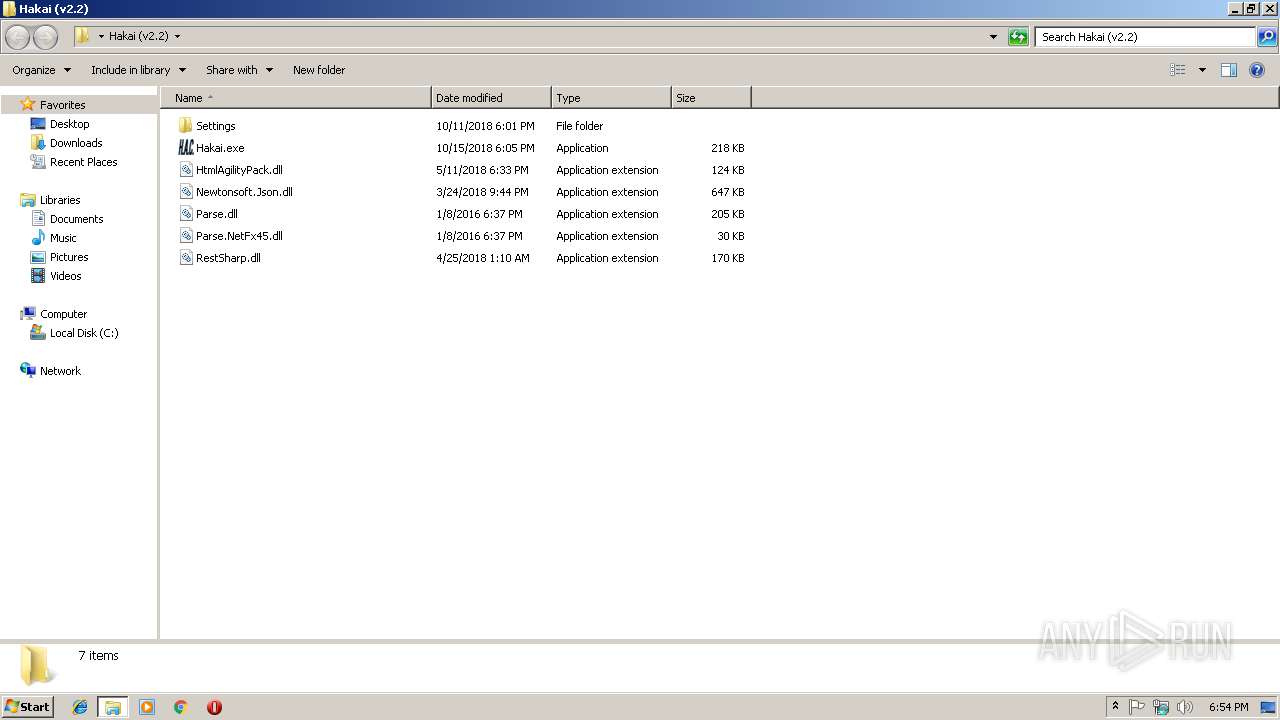Viewport: 1280px width, 720px height.
Task: Click the Forward navigation arrow
Action: coord(46,37)
